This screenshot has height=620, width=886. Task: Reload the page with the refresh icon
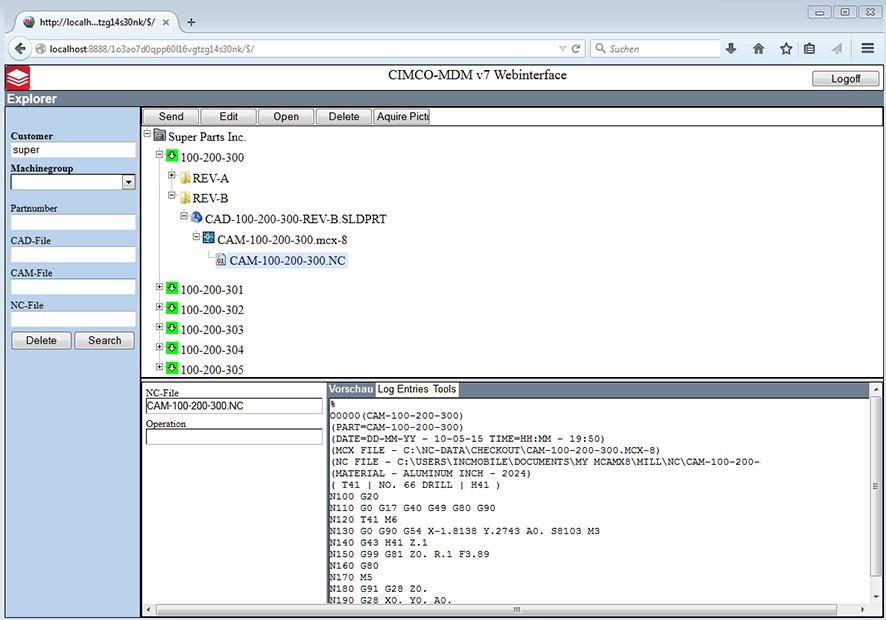576,49
